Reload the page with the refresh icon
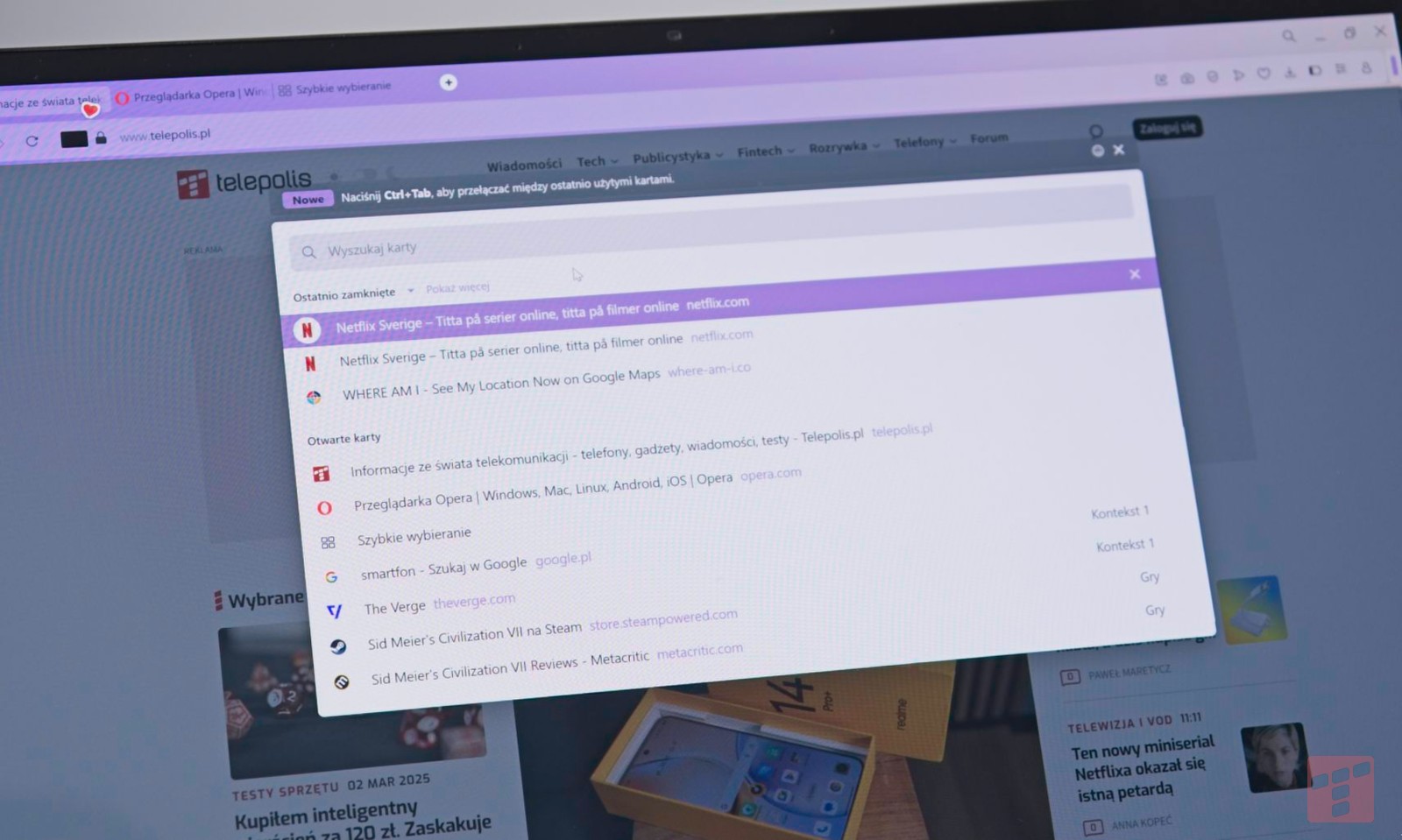This screenshot has width=1402, height=840. (32, 140)
